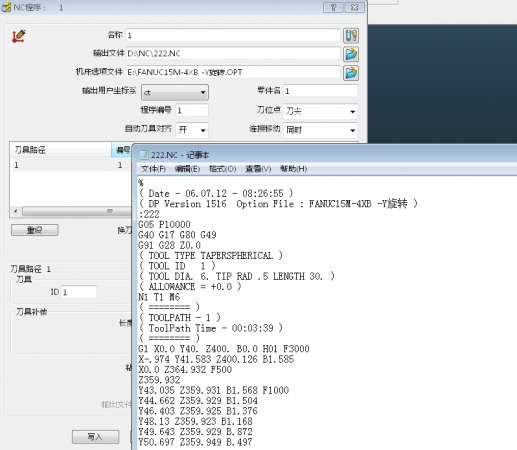Click the tool ID input field
Viewport: 517px width, 450px height.
pos(79,292)
